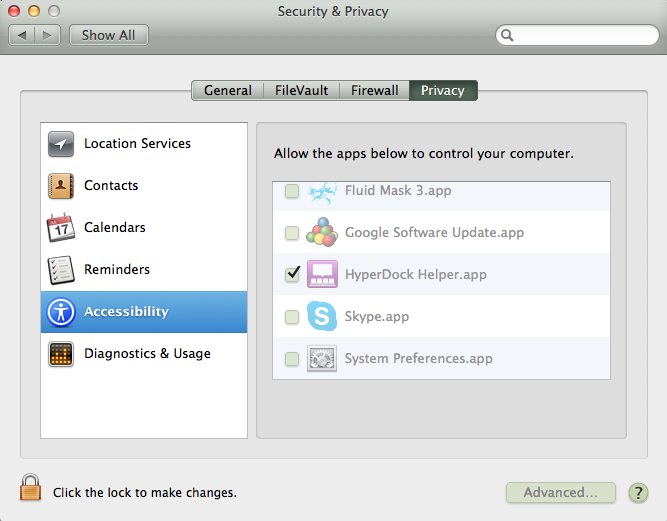Switch to the Firewall tab

click(374, 90)
